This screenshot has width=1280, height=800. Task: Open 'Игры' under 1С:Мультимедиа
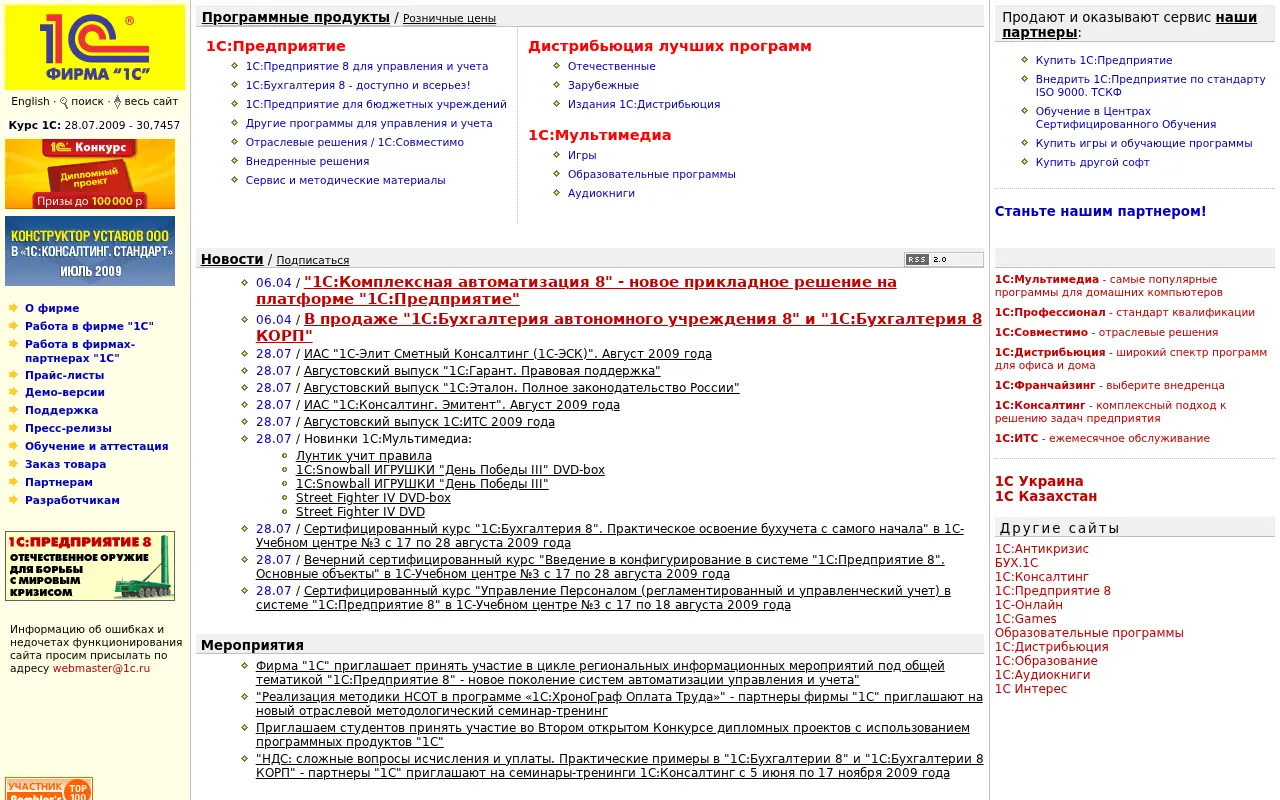tap(582, 156)
